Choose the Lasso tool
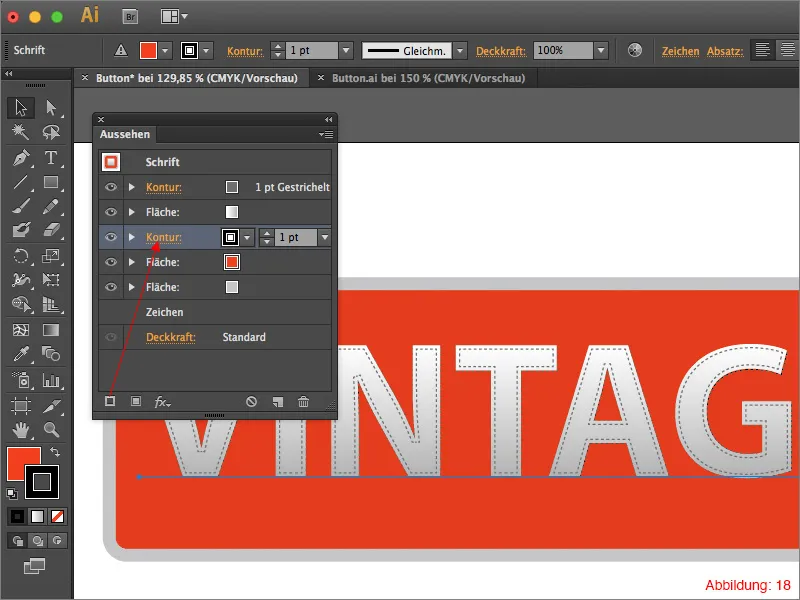This screenshot has height=600, width=800. coord(51,132)
